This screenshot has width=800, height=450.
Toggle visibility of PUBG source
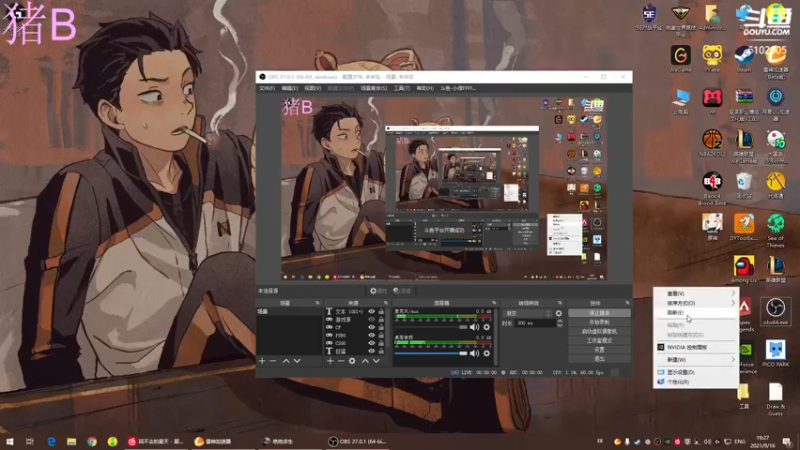coord(371,335)
